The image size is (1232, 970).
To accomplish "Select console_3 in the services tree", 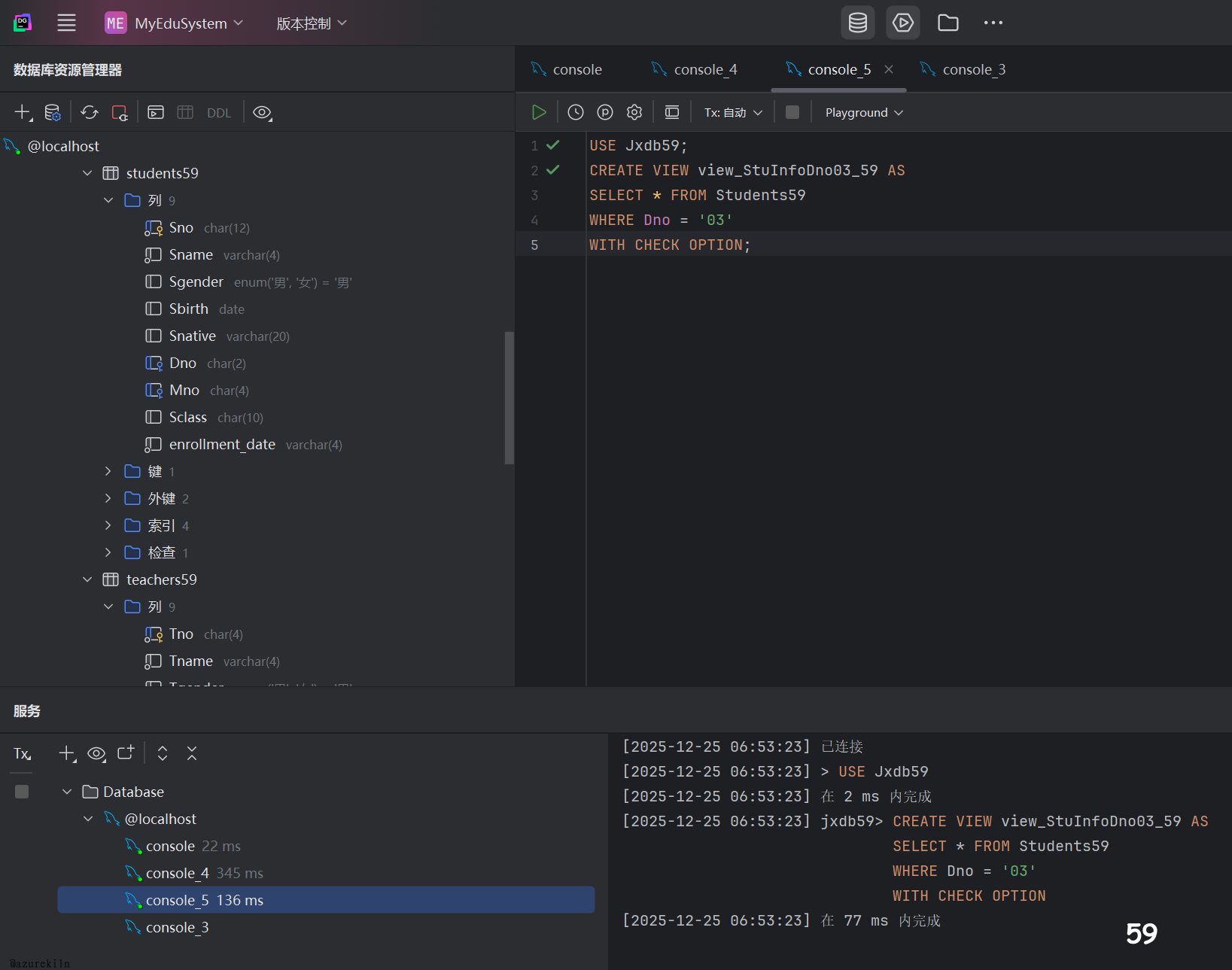I will click(x=177, y=927).
